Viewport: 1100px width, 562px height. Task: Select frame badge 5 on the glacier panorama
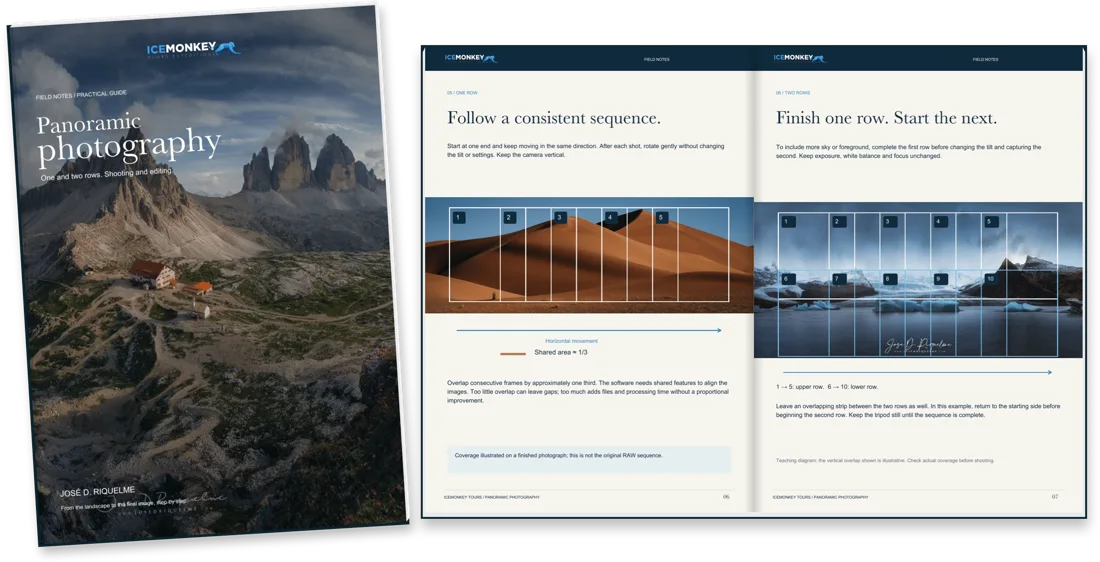coord(990,222)
